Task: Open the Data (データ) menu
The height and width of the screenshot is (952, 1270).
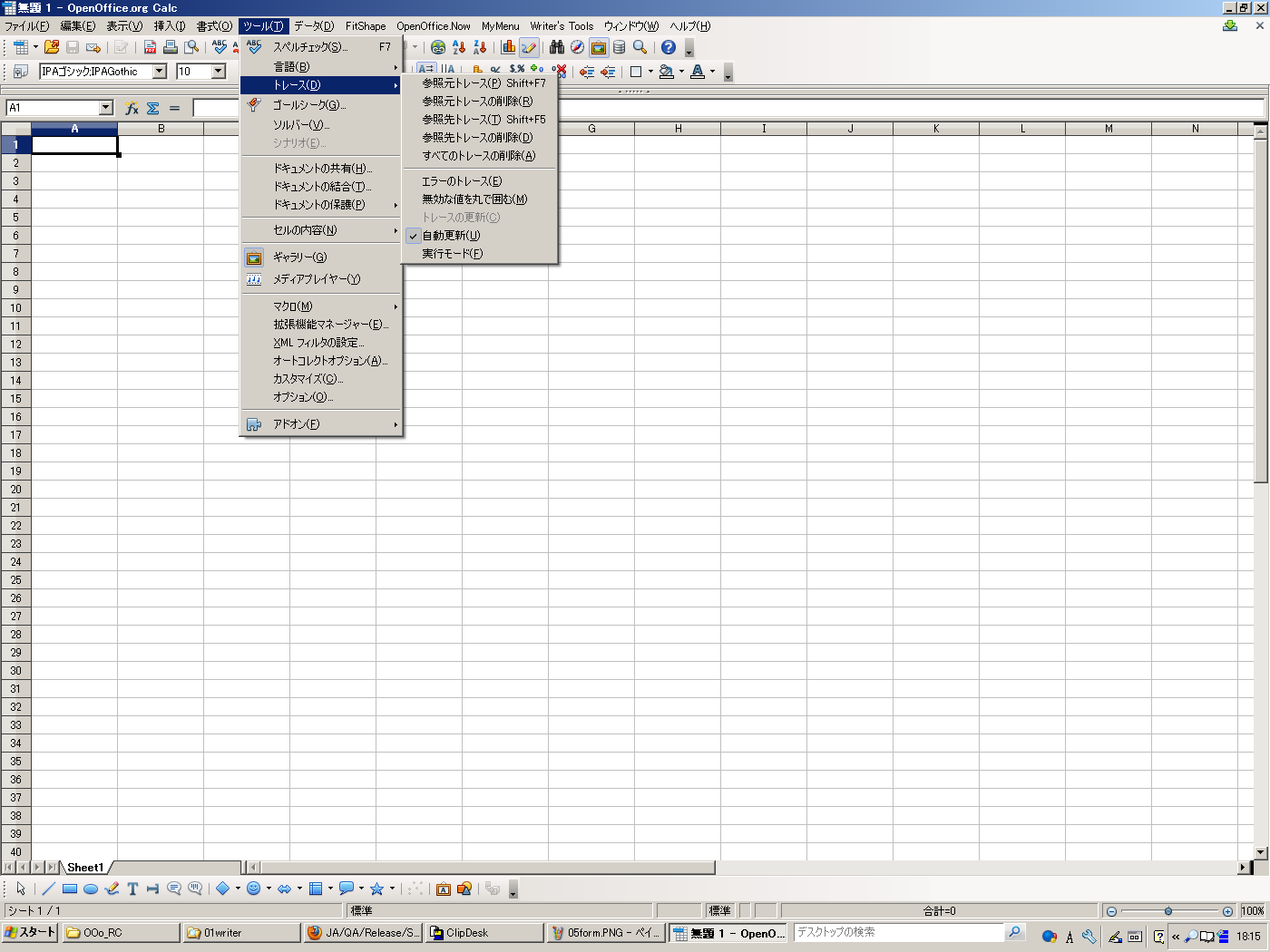Action: pos(314,26)
